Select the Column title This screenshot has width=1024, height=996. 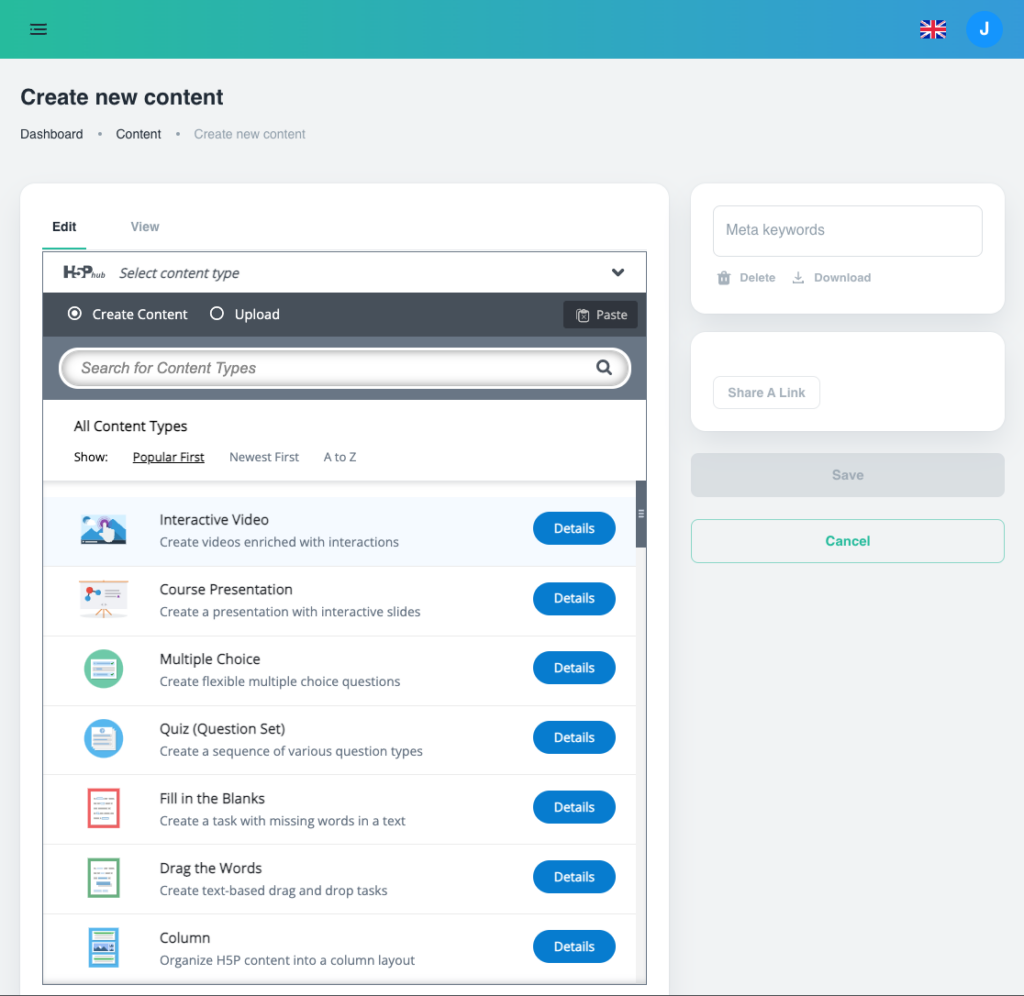185,938
